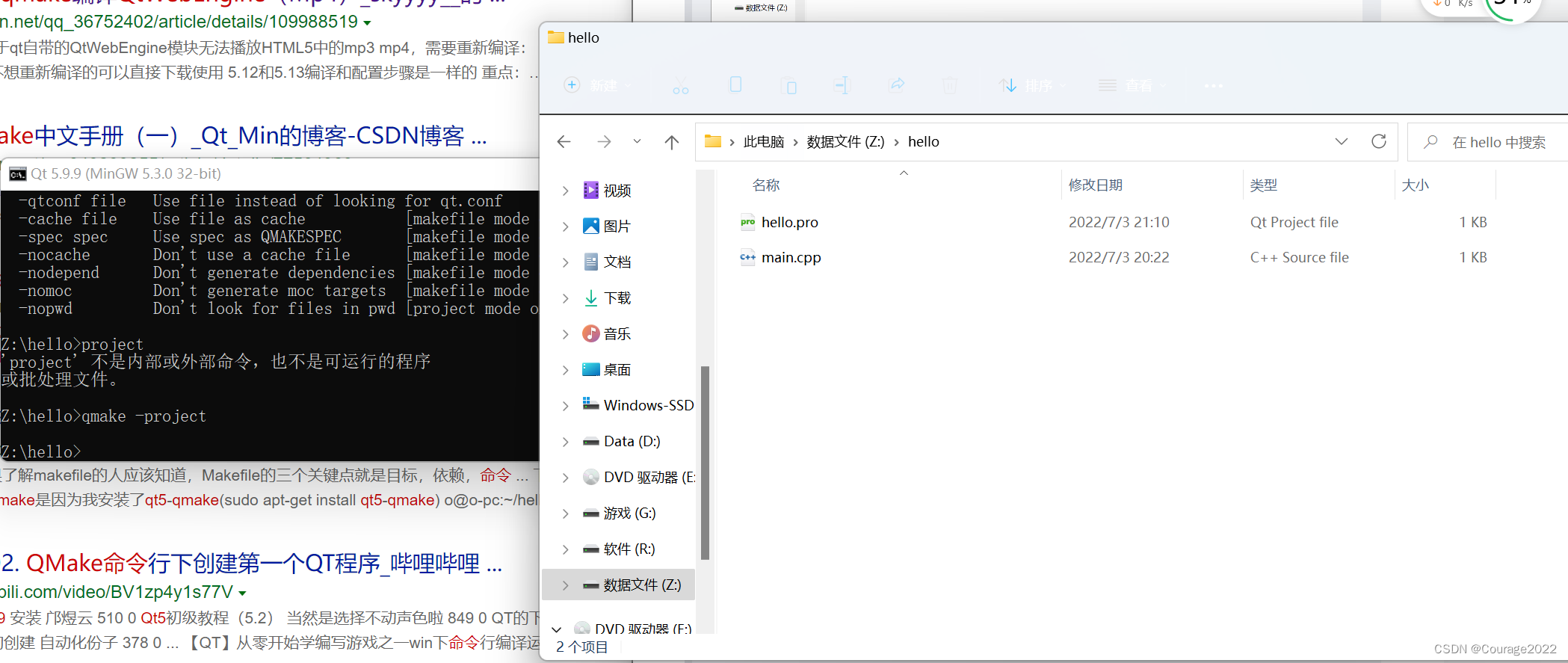The image size is (1568, 663).
Task: Open 音乐 in the navigation pane
Action: pos(617,334)
